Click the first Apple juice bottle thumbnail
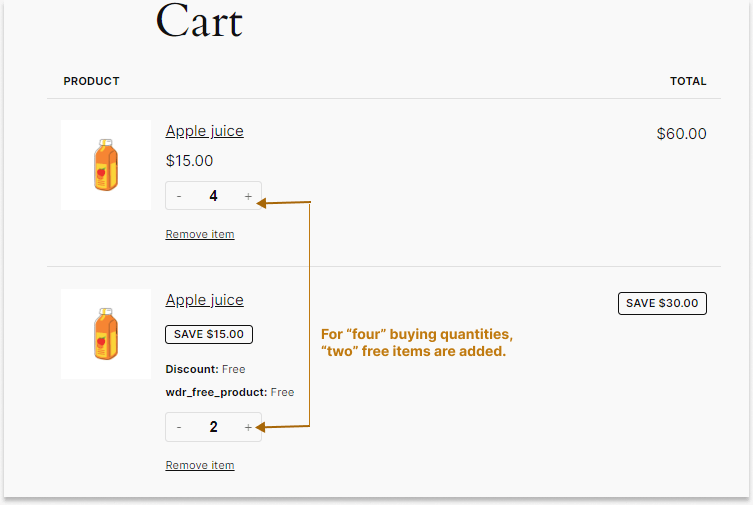 [106, 165]
